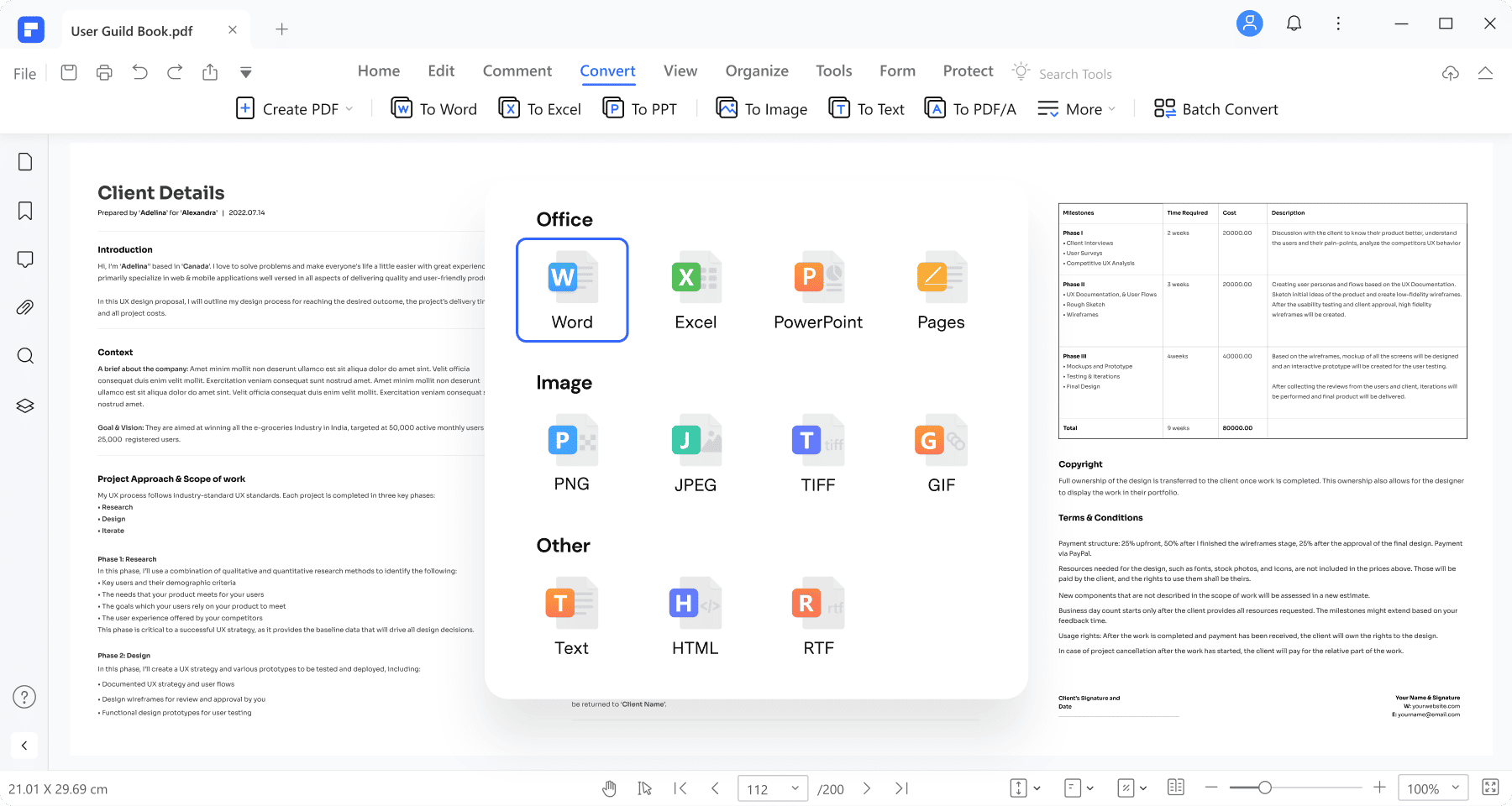Zoom in with the plus button
Image resolution: width=1512 pixels, height=806 pixels.
point(1379,788)
